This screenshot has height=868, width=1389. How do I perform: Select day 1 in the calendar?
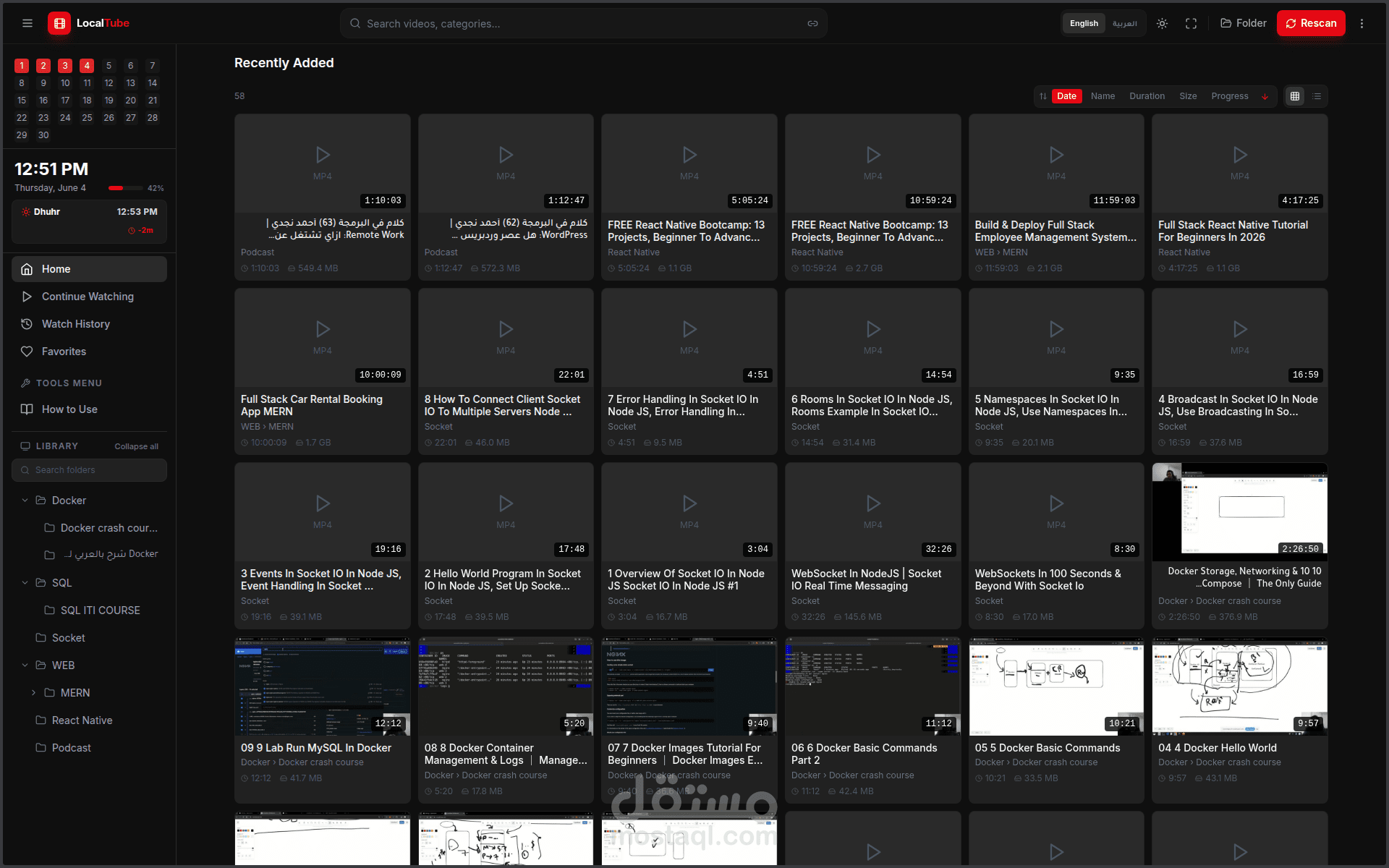(22, 66)
